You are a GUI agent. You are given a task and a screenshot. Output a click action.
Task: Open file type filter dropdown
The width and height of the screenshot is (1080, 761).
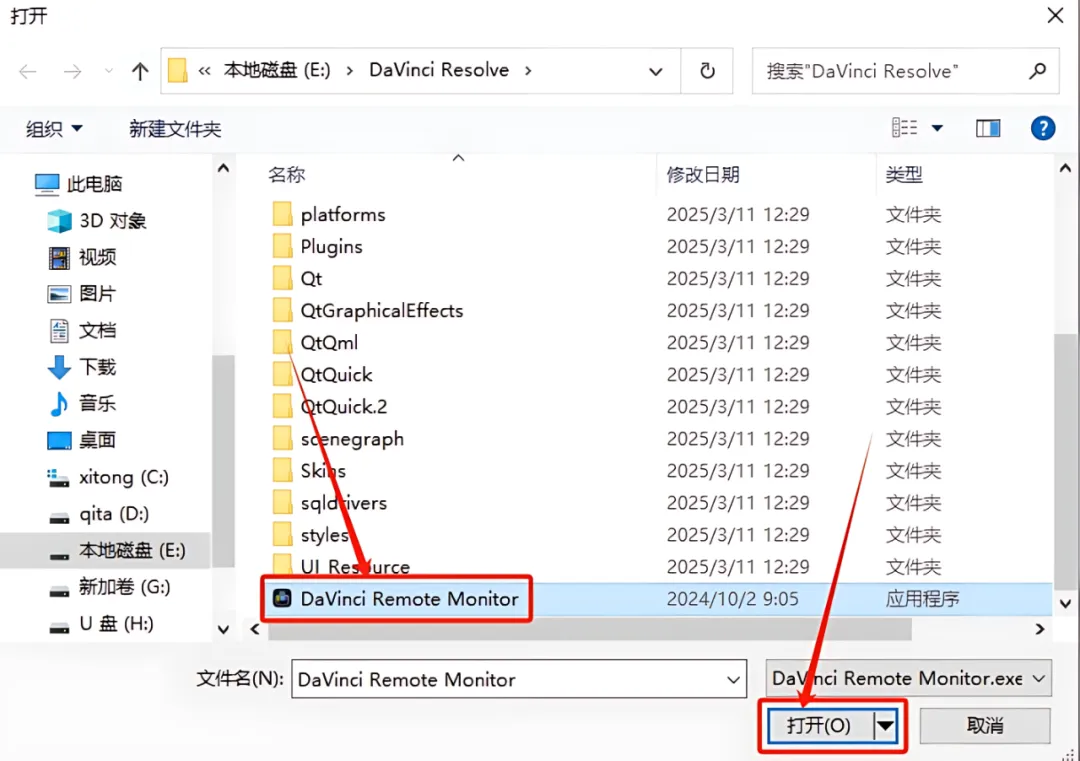[x=908, y=679]
